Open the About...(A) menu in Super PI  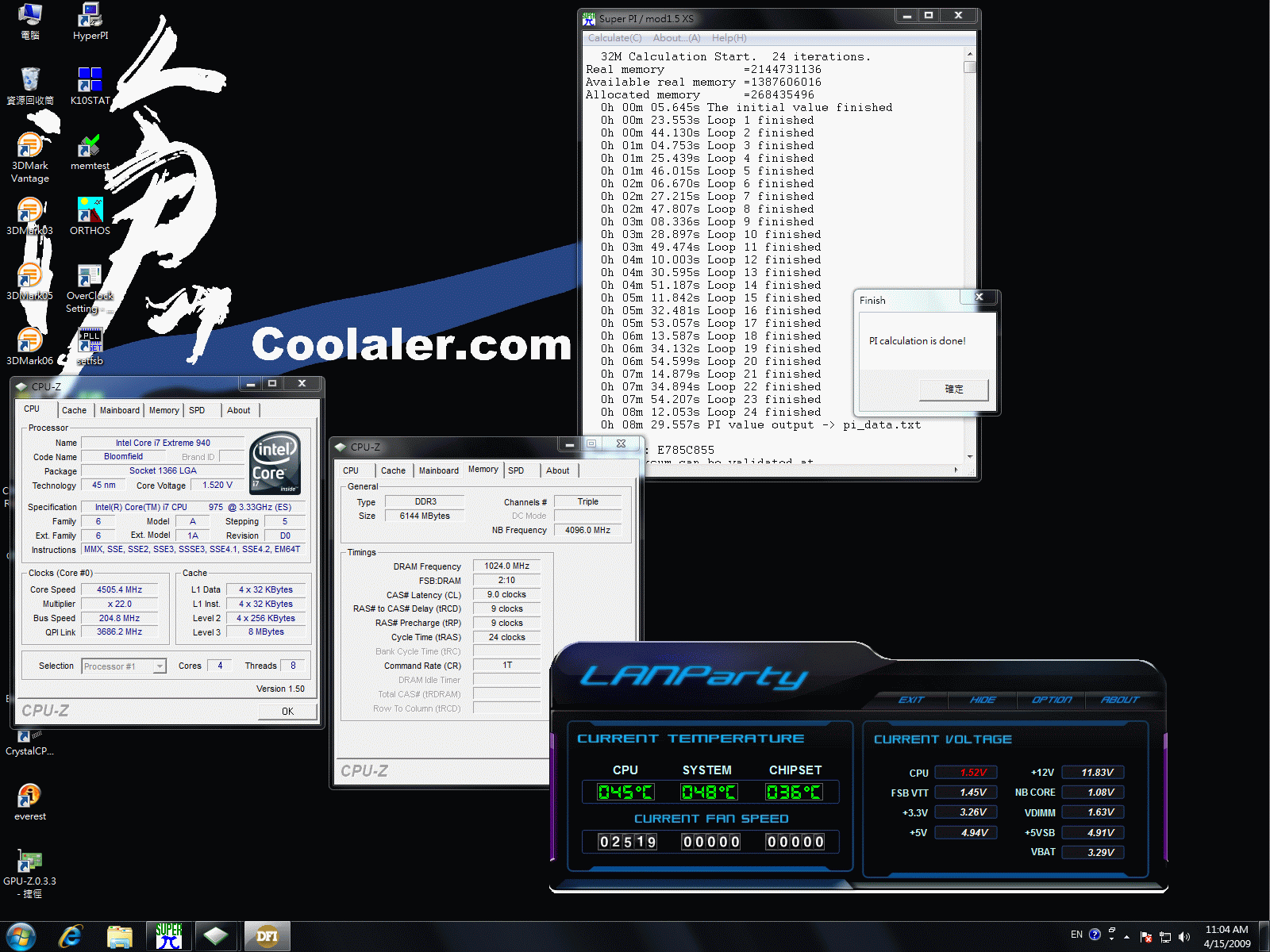[x=677, y=38]
